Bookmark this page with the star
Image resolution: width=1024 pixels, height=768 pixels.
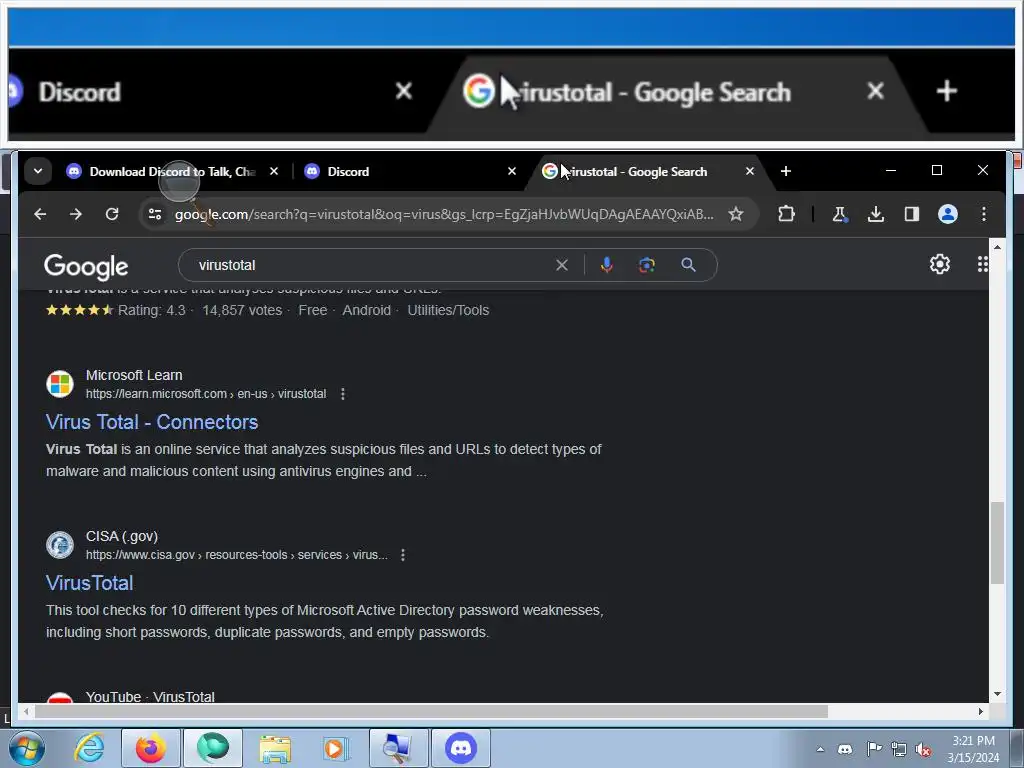[x=736, y=214]
